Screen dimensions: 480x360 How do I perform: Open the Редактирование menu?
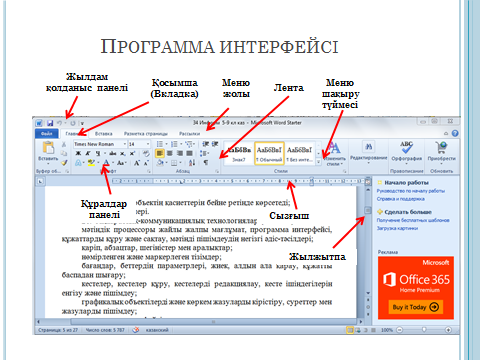coord(368,153)
